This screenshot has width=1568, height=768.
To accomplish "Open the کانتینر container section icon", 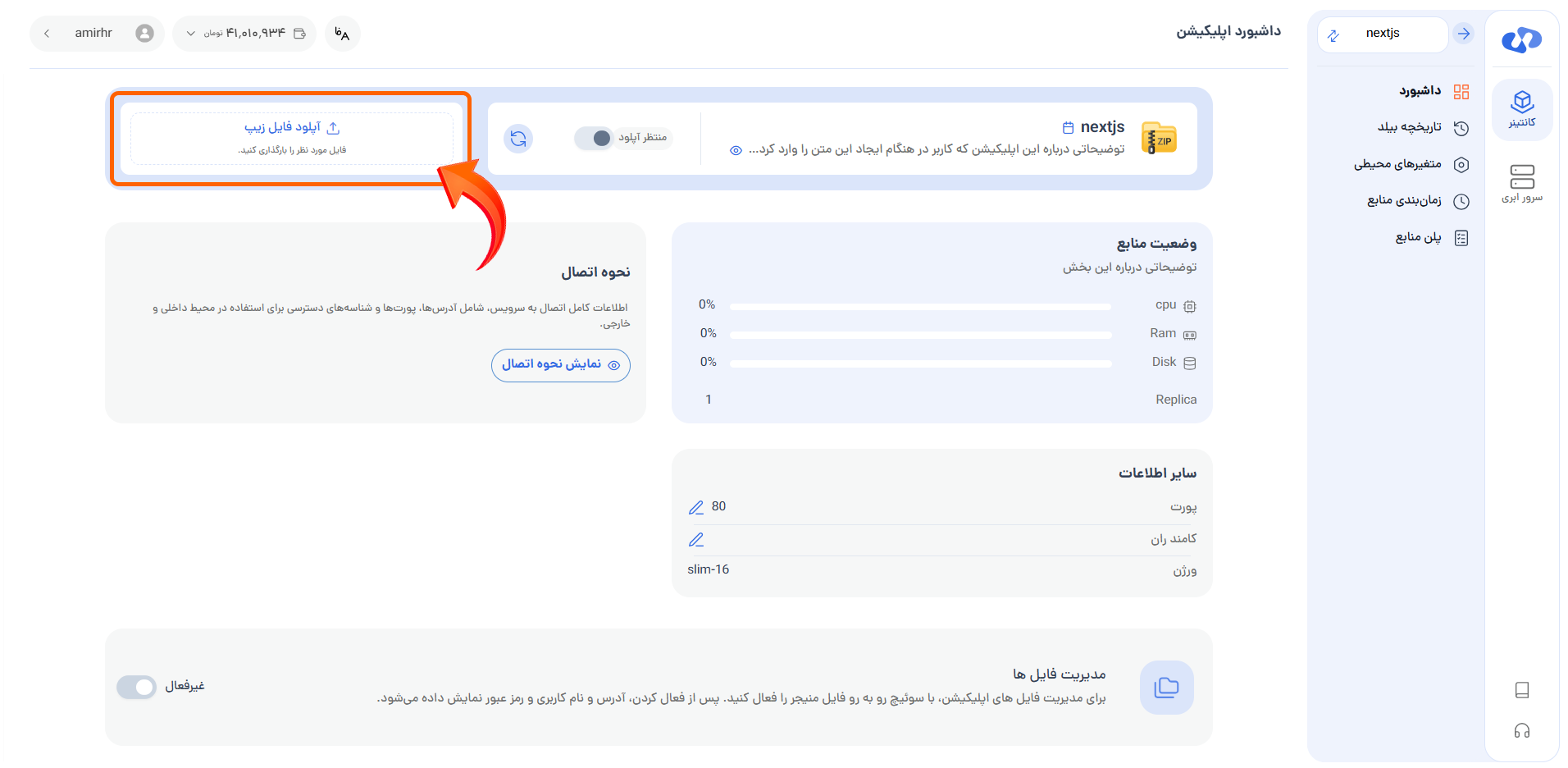I will point(1522,109).
